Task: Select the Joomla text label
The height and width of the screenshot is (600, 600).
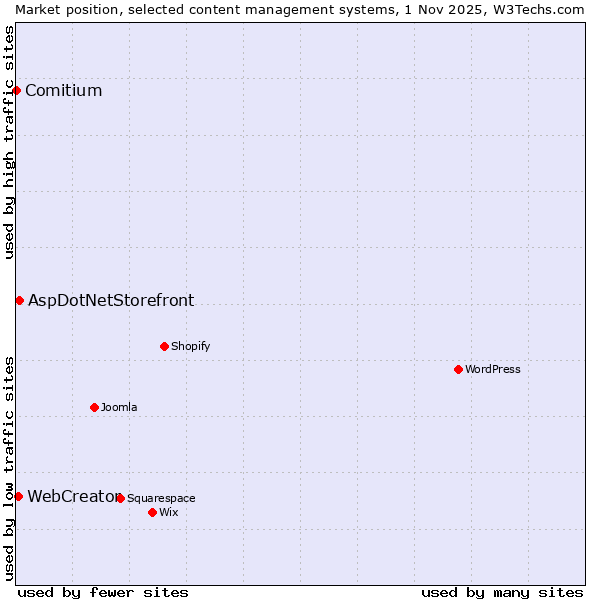Action: [119, 407]
